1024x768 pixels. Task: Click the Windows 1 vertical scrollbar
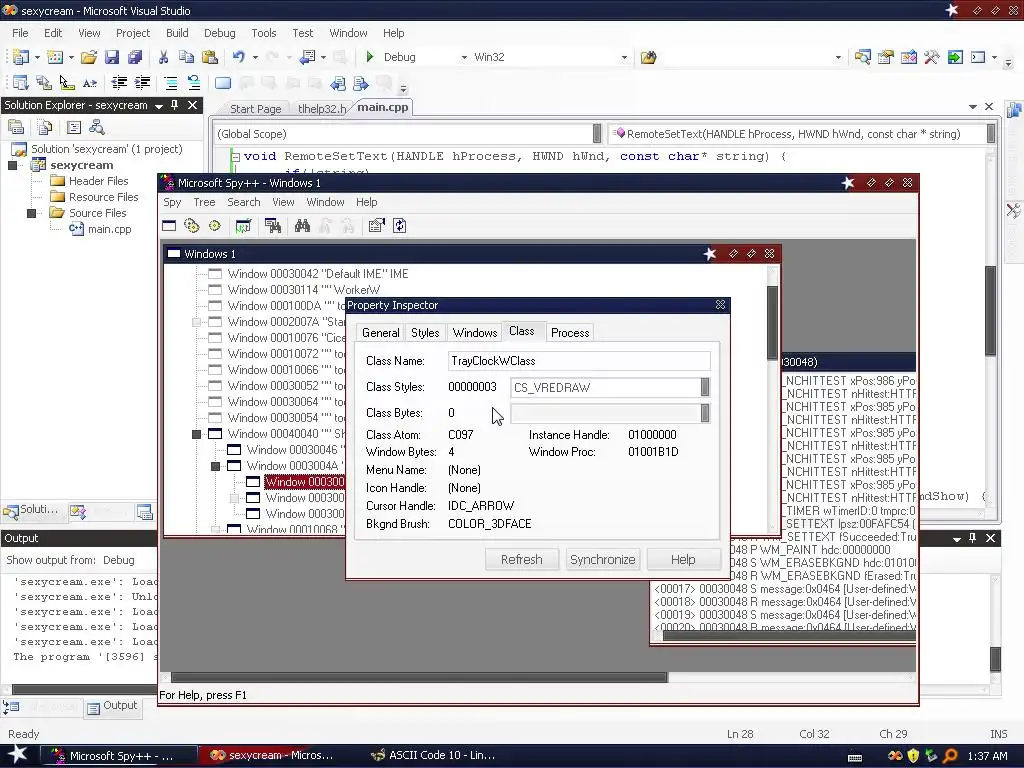click(772, 322)
